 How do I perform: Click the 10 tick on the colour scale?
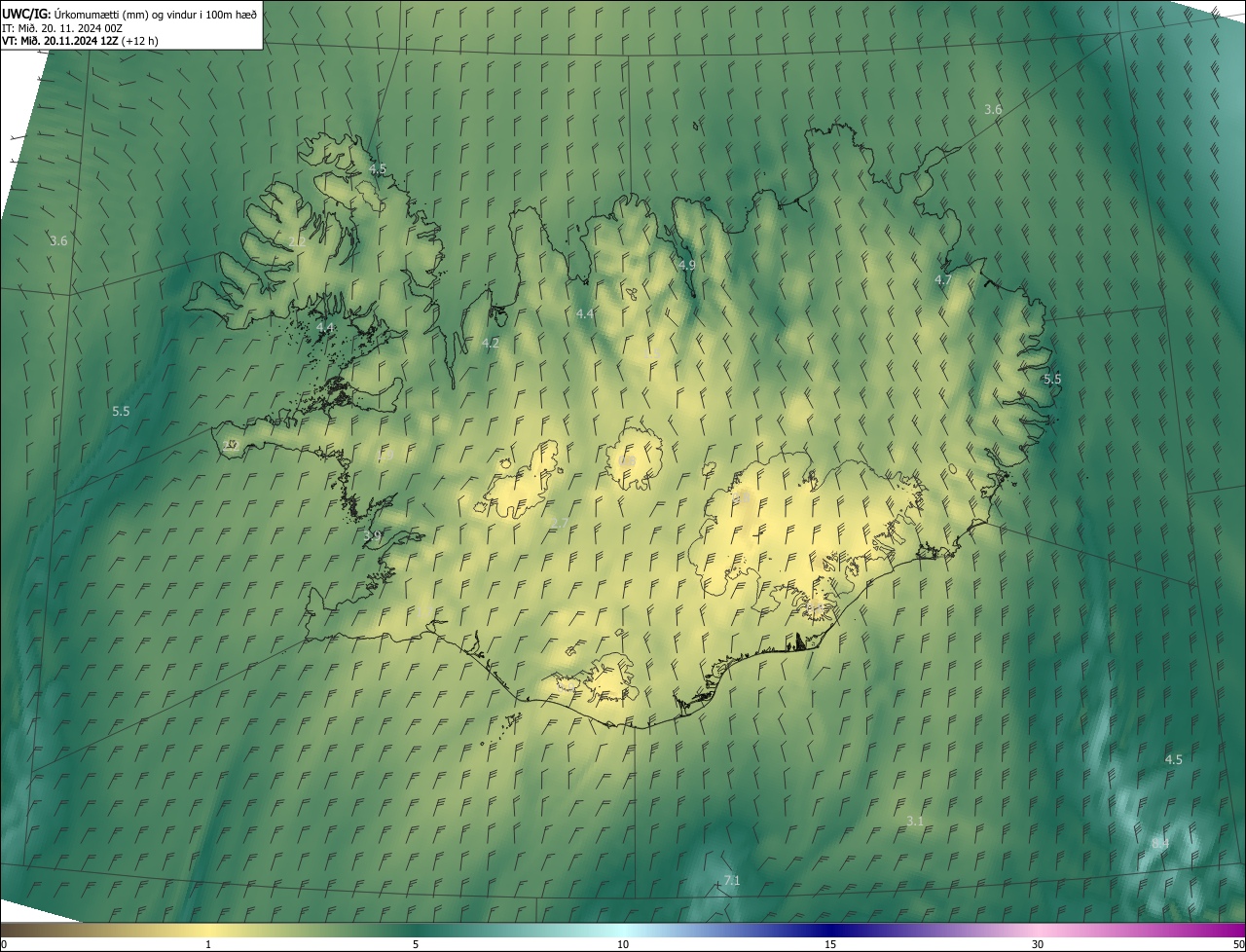pos(623,944)
